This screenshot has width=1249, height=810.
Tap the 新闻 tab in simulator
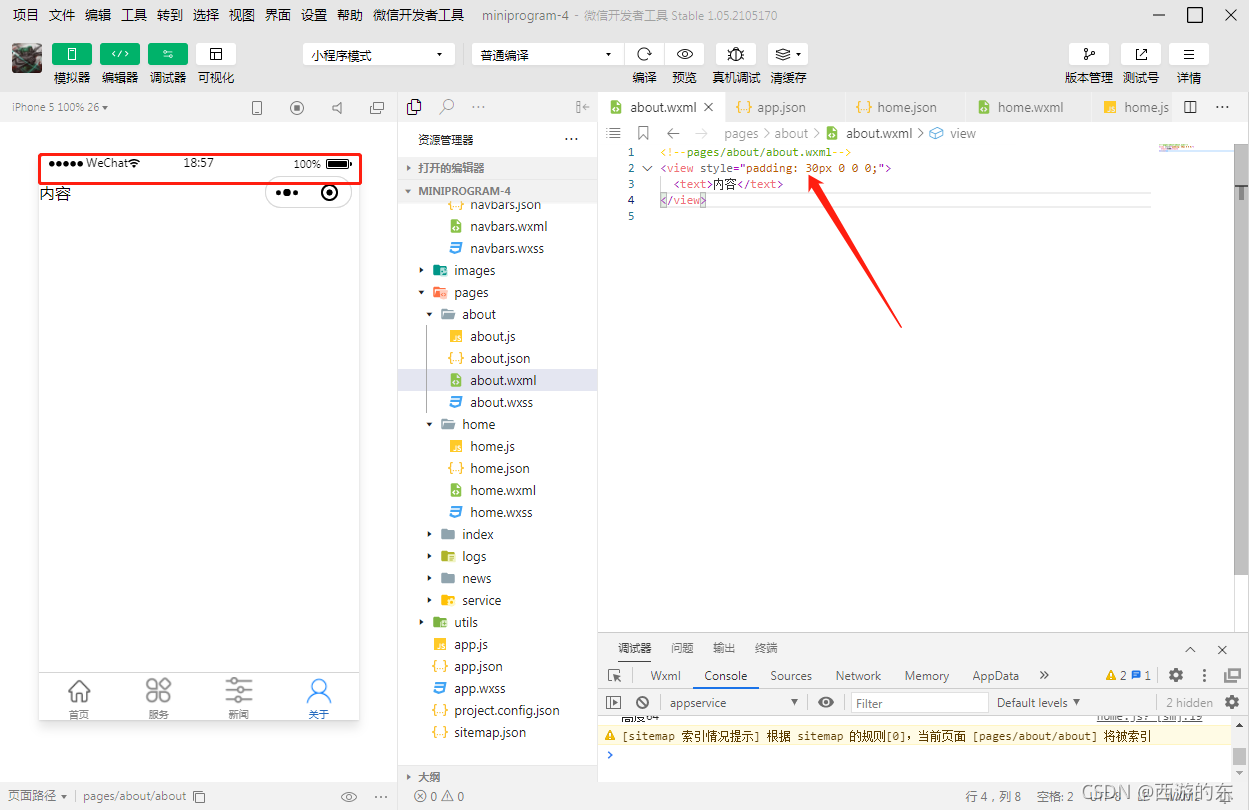tap(238, 698)
